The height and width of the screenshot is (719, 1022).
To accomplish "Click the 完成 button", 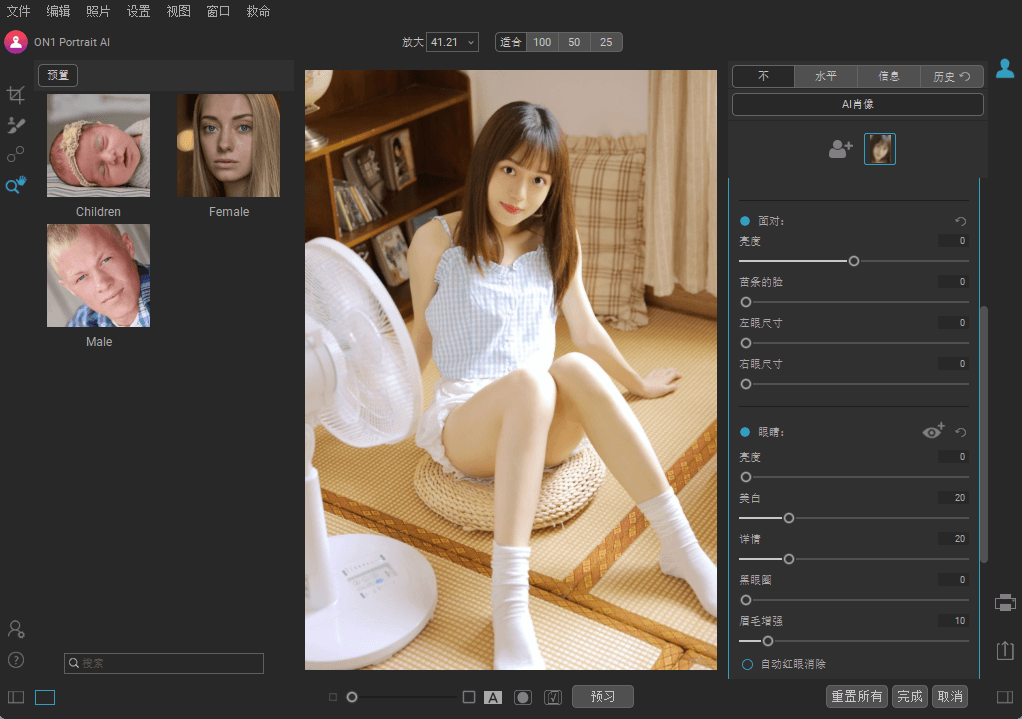I will click(x=909, y=696).
